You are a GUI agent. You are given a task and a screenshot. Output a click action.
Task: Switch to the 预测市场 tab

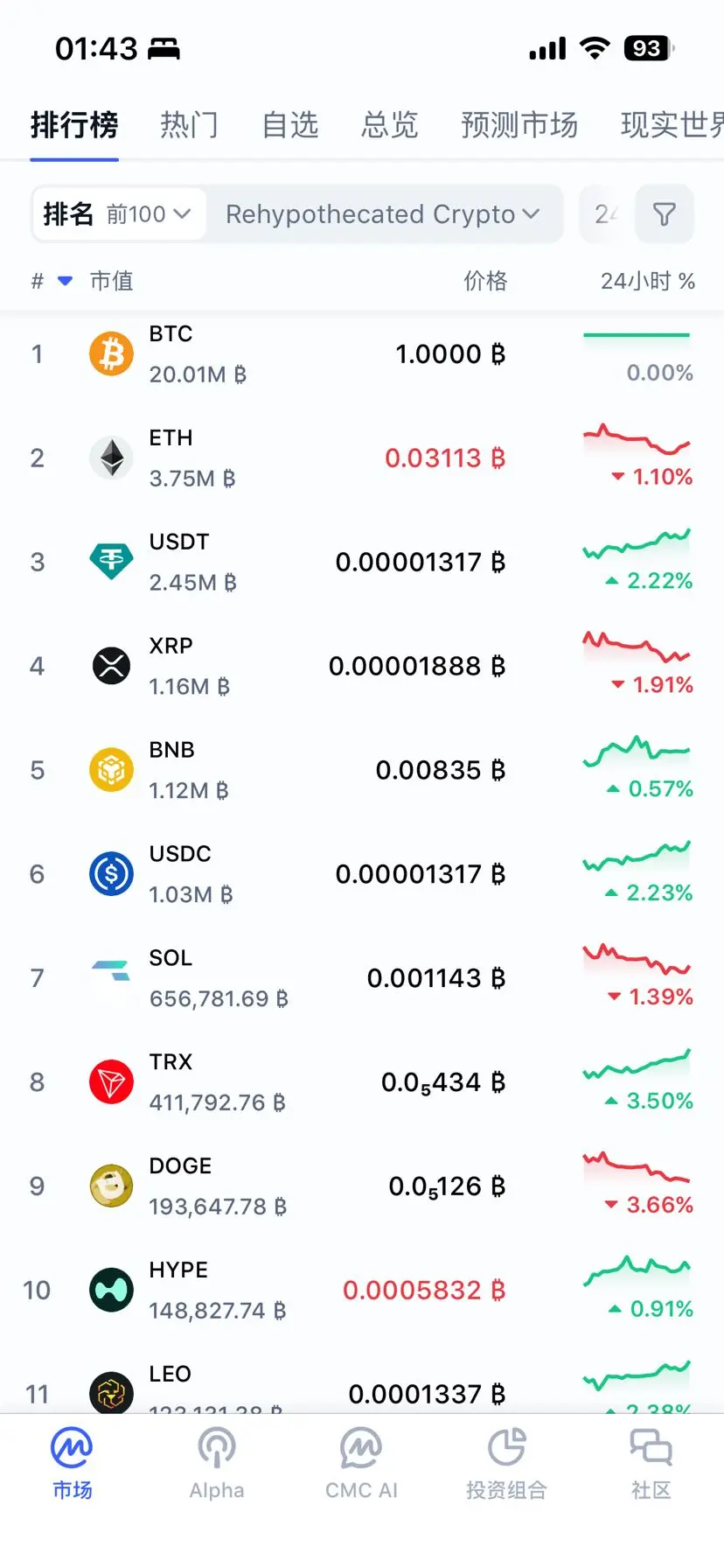point(519,125)
